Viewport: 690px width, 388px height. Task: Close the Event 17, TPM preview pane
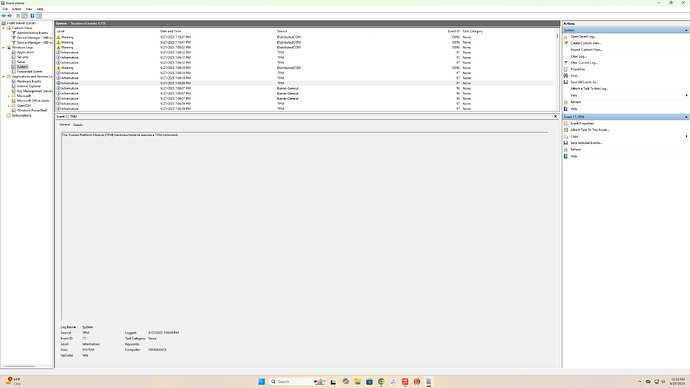coord(555,117)
